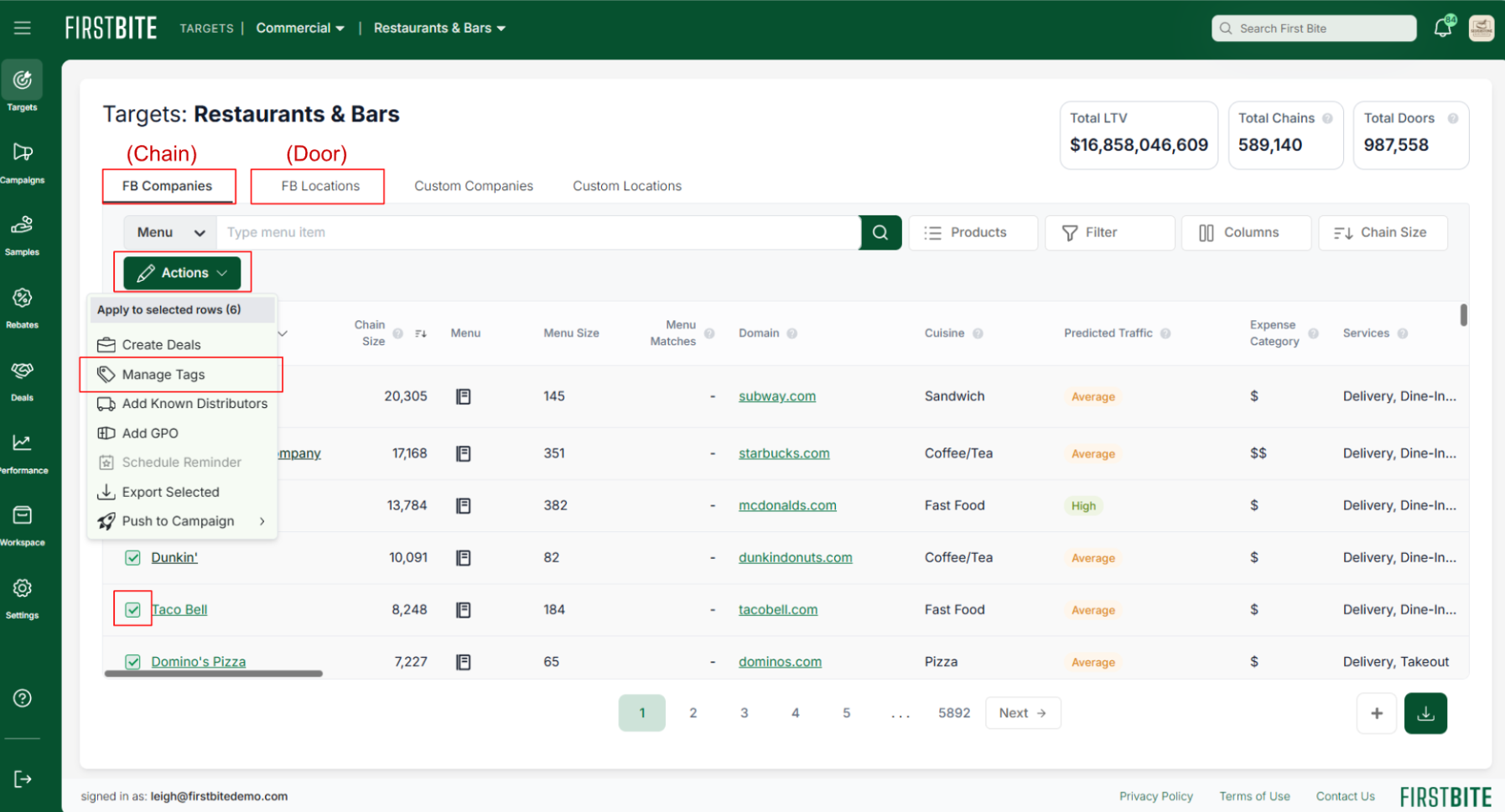Open the Products selector
This screenshot has height=812, width=1505.
[x=973, y=232]
